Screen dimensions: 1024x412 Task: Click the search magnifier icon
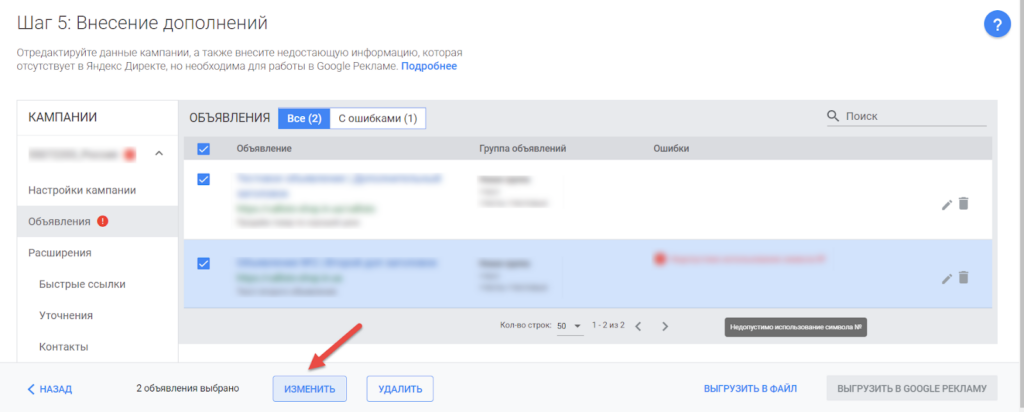(833, 117)
